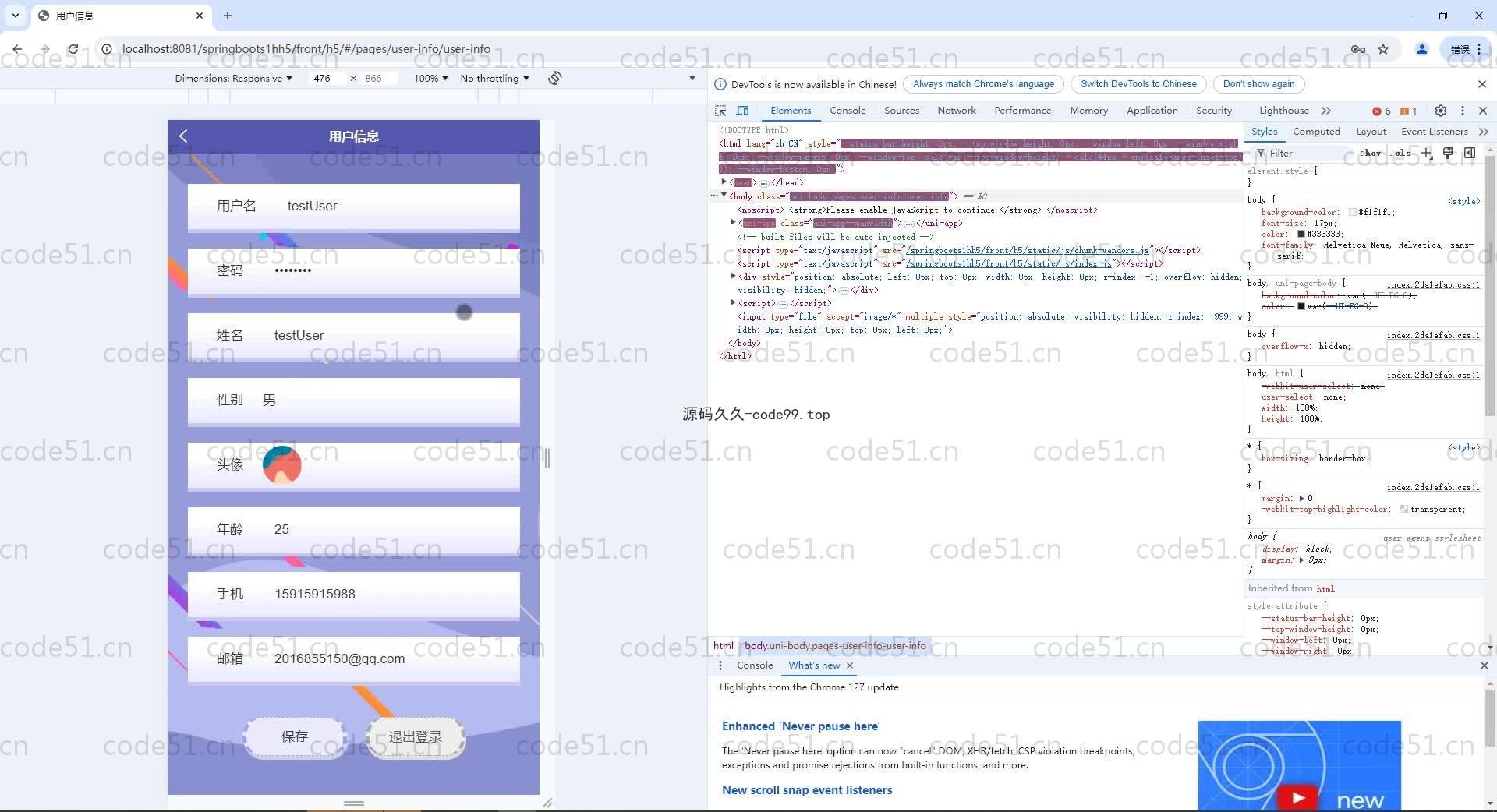Show more Styles pane tabs
Viewport: 1497px width, 812px height.
click(1484, 132)
